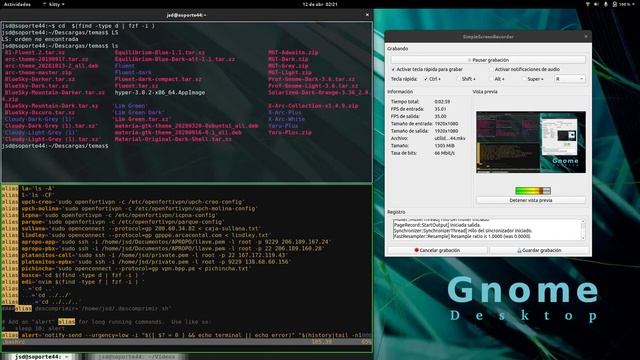
Task: Click the microphone indicator in the top bar
Action: (606, 4)
